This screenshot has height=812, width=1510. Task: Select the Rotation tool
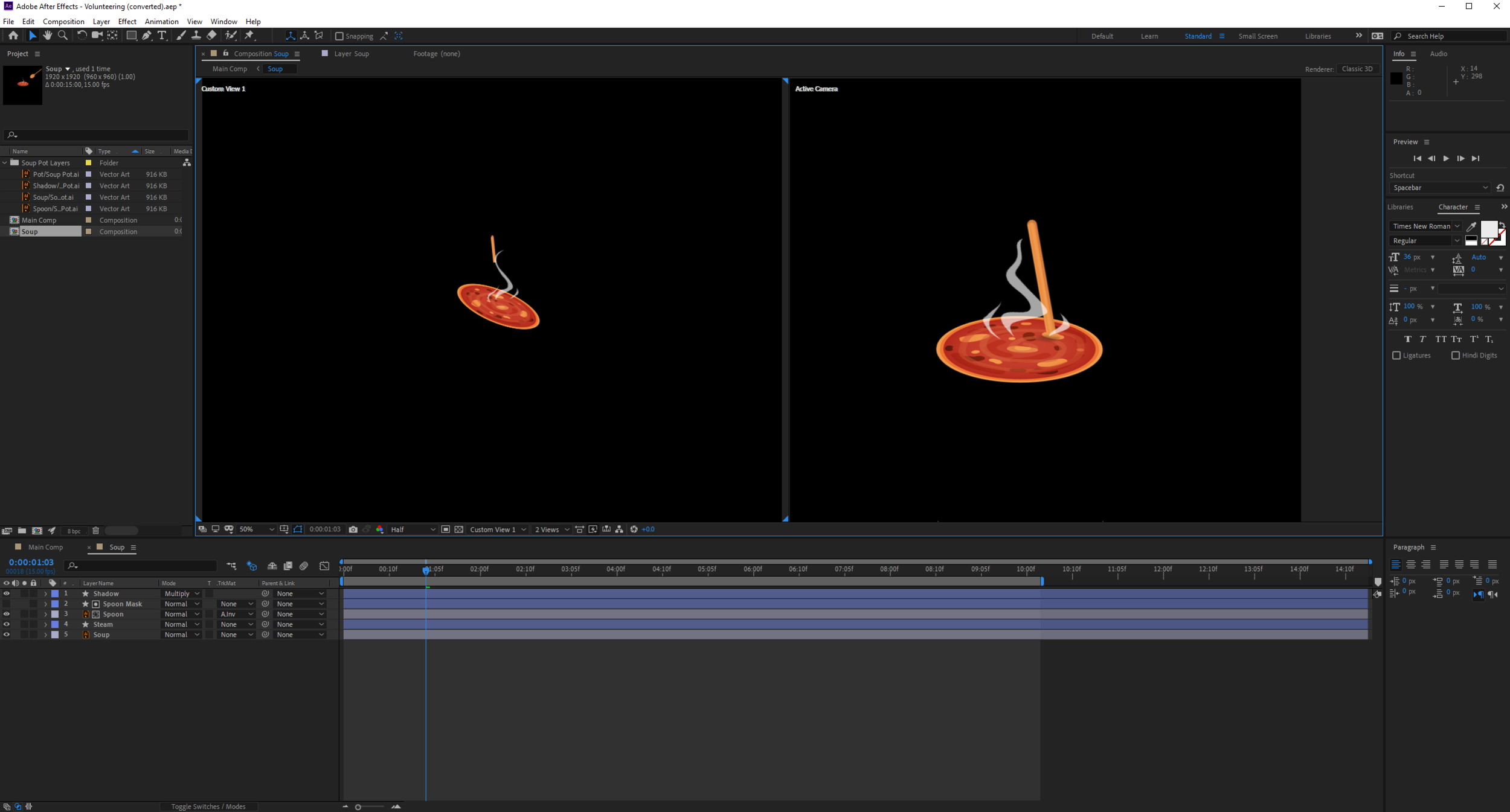pyautogui.click(x=82, y=36)
